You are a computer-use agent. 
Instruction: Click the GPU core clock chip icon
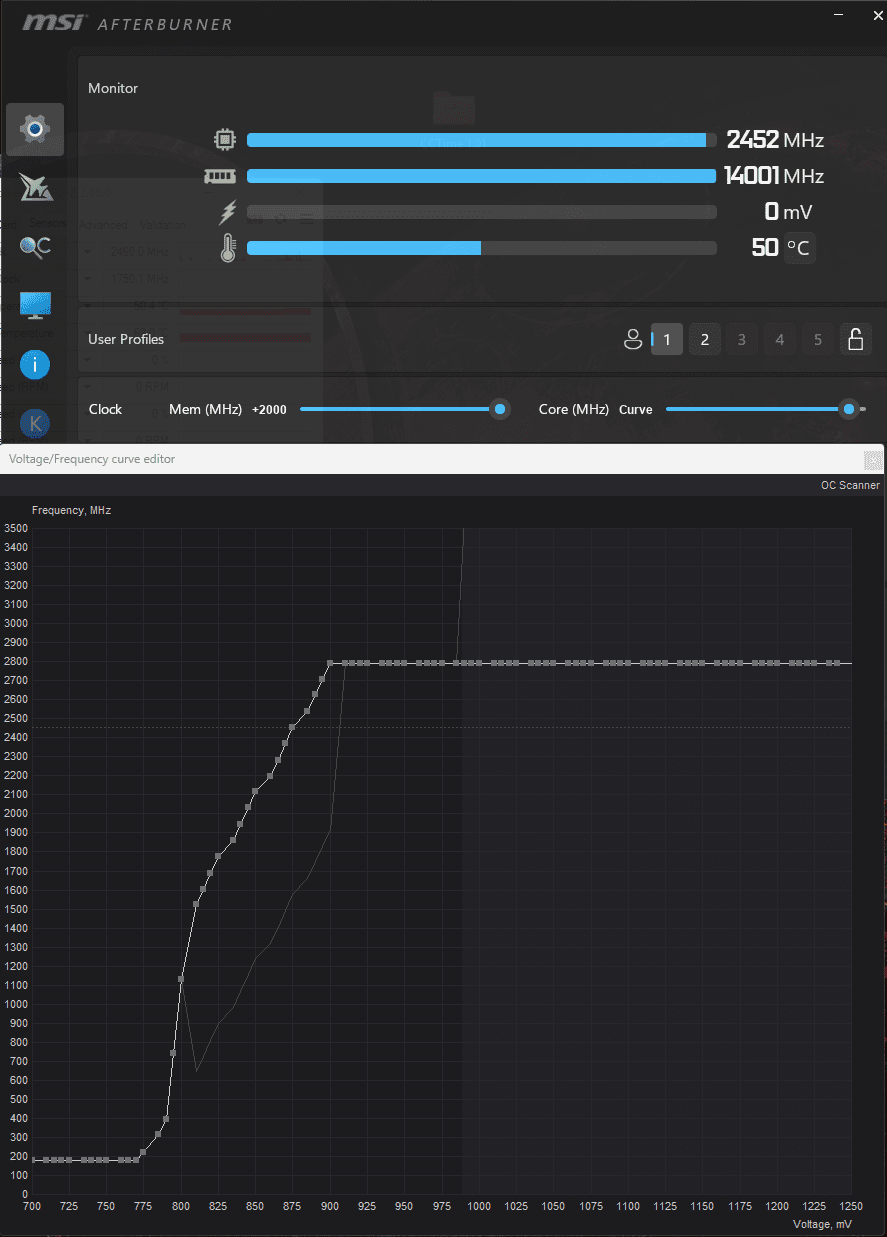coord(227,139)
